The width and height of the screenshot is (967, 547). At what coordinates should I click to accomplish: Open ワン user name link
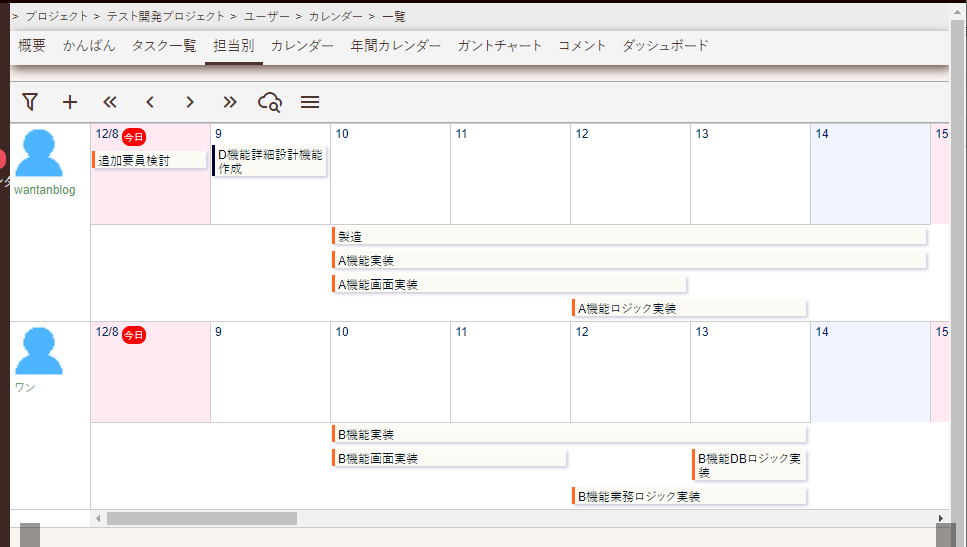coord(25,387)
